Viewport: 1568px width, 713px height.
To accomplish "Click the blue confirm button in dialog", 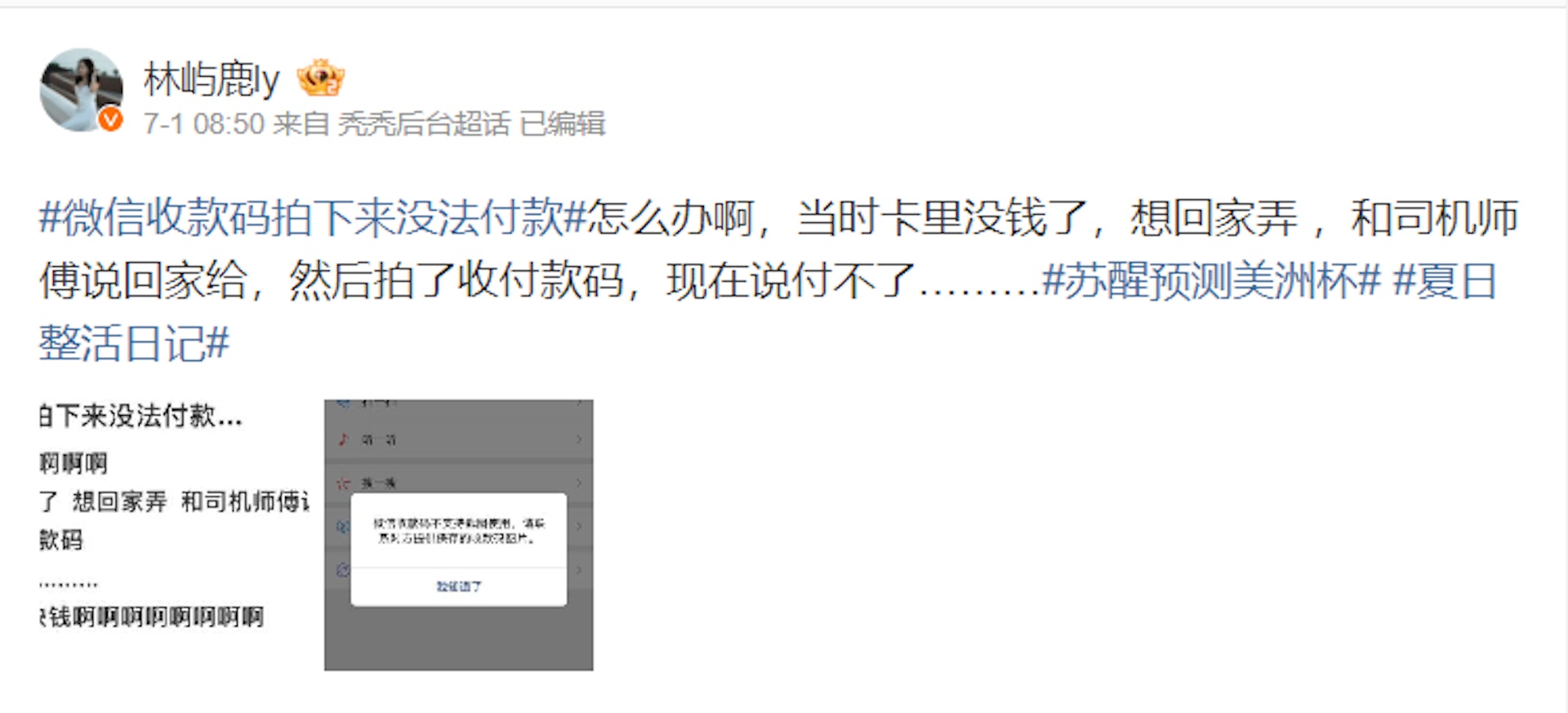I will (x=459, y=586).
